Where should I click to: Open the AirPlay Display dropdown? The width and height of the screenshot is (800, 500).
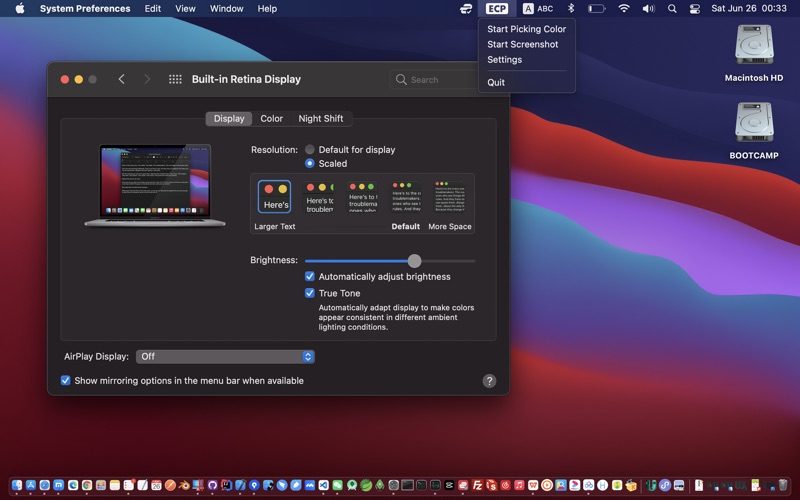[225, 356]
